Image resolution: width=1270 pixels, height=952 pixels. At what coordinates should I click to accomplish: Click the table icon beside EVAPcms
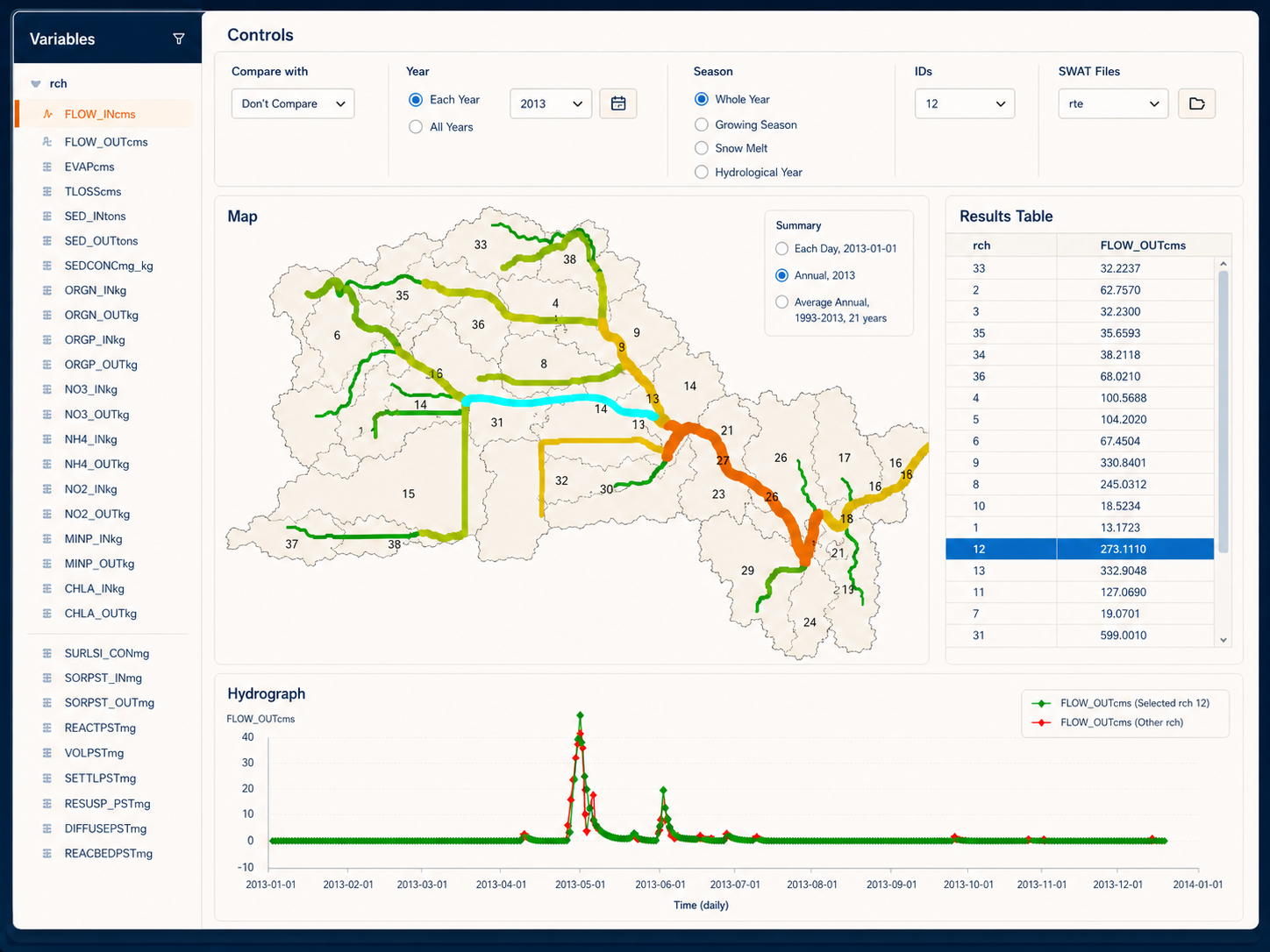click(x=47, y=167)
